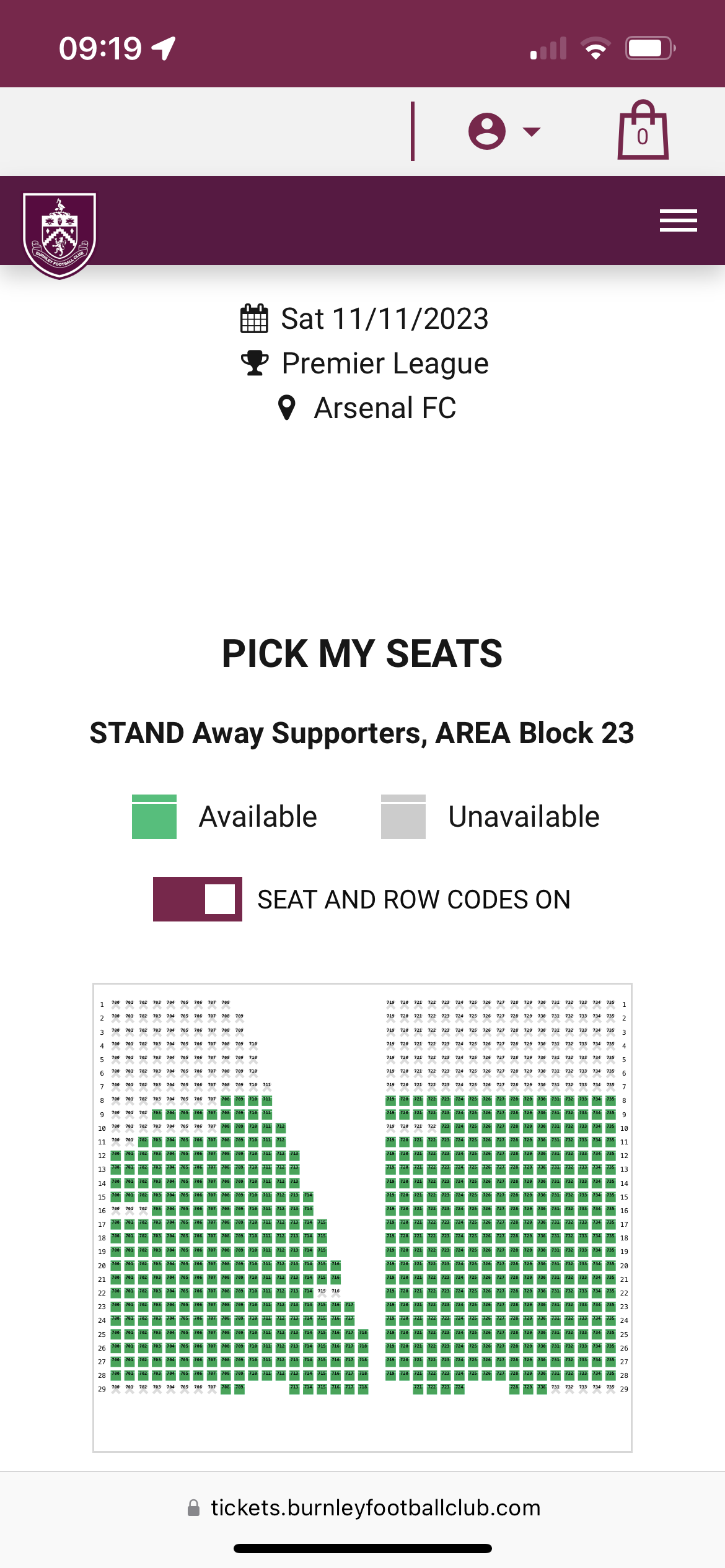
Task: Click the location pin beside Arsenal FC
Action: [x=286, y=408]
